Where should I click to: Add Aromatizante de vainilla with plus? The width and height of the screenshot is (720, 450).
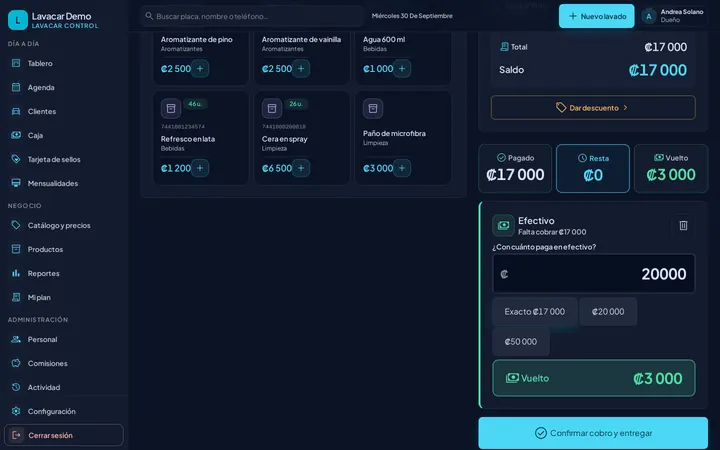[301, 68]
